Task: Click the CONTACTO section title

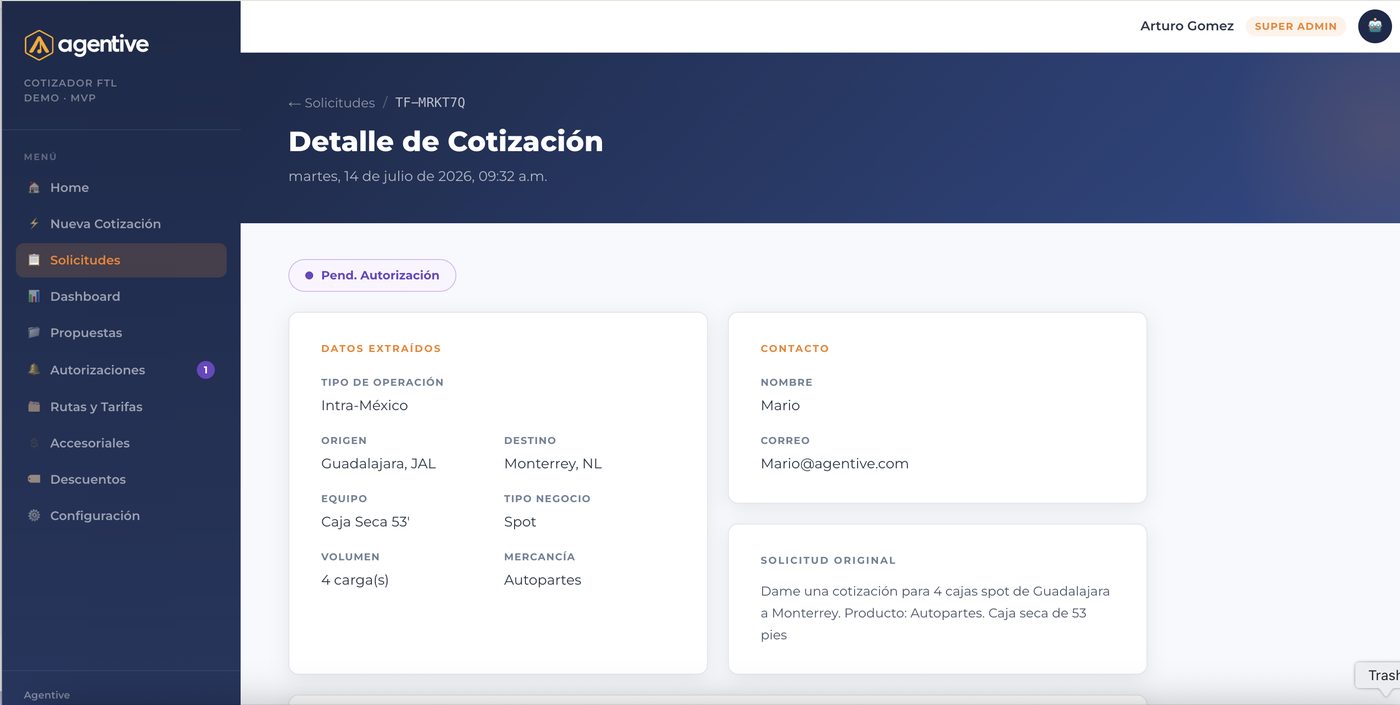Action: click(795, 349)
